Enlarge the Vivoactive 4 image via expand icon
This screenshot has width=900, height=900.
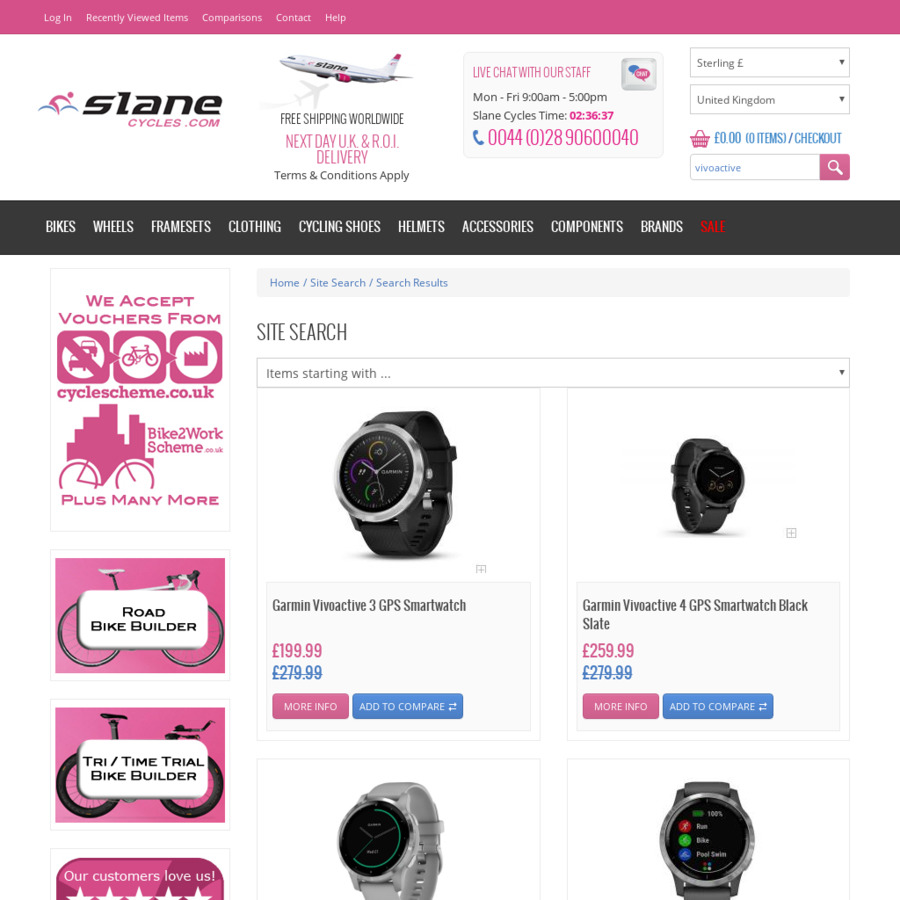click(x=791, y=533)
